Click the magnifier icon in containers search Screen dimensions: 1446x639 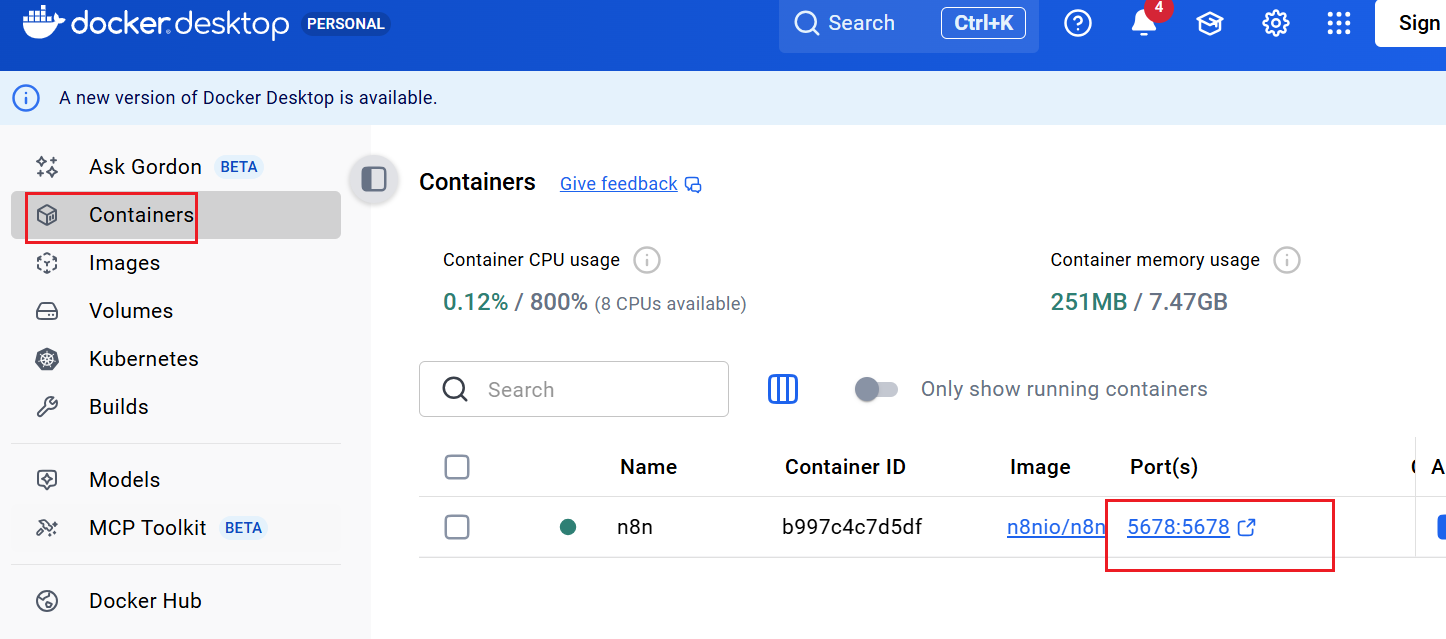pyautogui.click(x=455, y=389)
